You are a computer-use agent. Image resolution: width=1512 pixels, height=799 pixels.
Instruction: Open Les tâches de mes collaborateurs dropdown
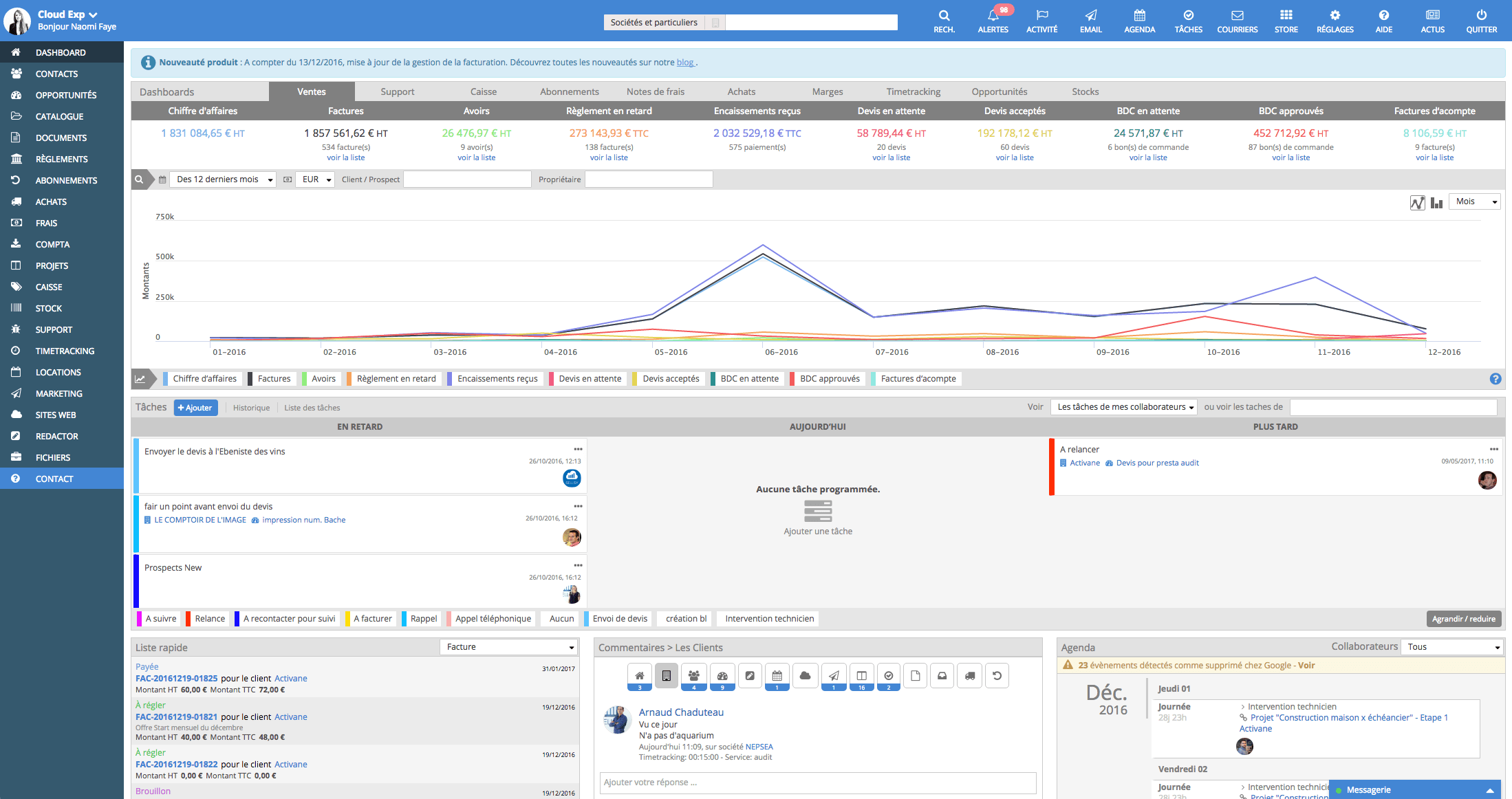(1124, 407)
